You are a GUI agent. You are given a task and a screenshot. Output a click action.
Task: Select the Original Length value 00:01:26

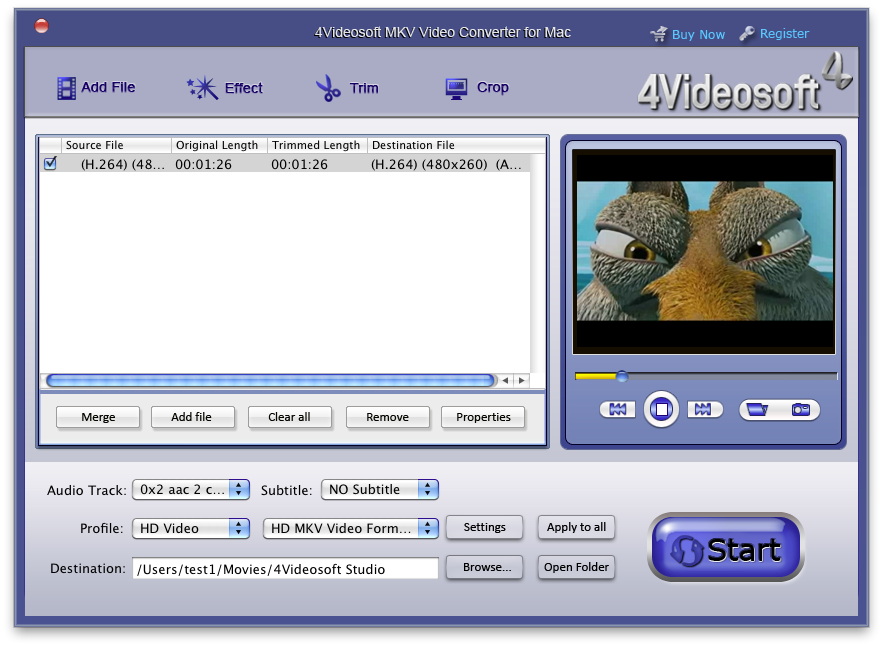pyautogui.click(x=203, y=164)
